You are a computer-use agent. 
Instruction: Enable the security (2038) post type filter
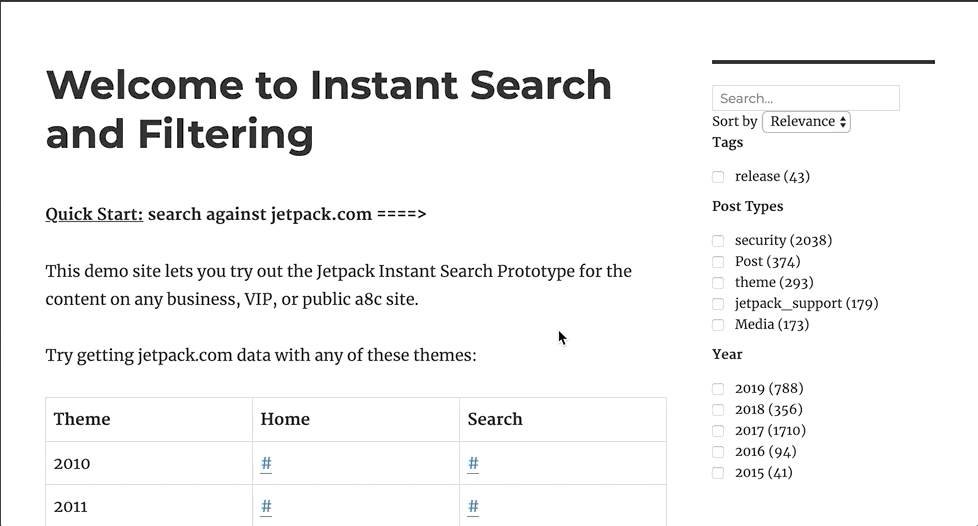(x=718, y=241)
